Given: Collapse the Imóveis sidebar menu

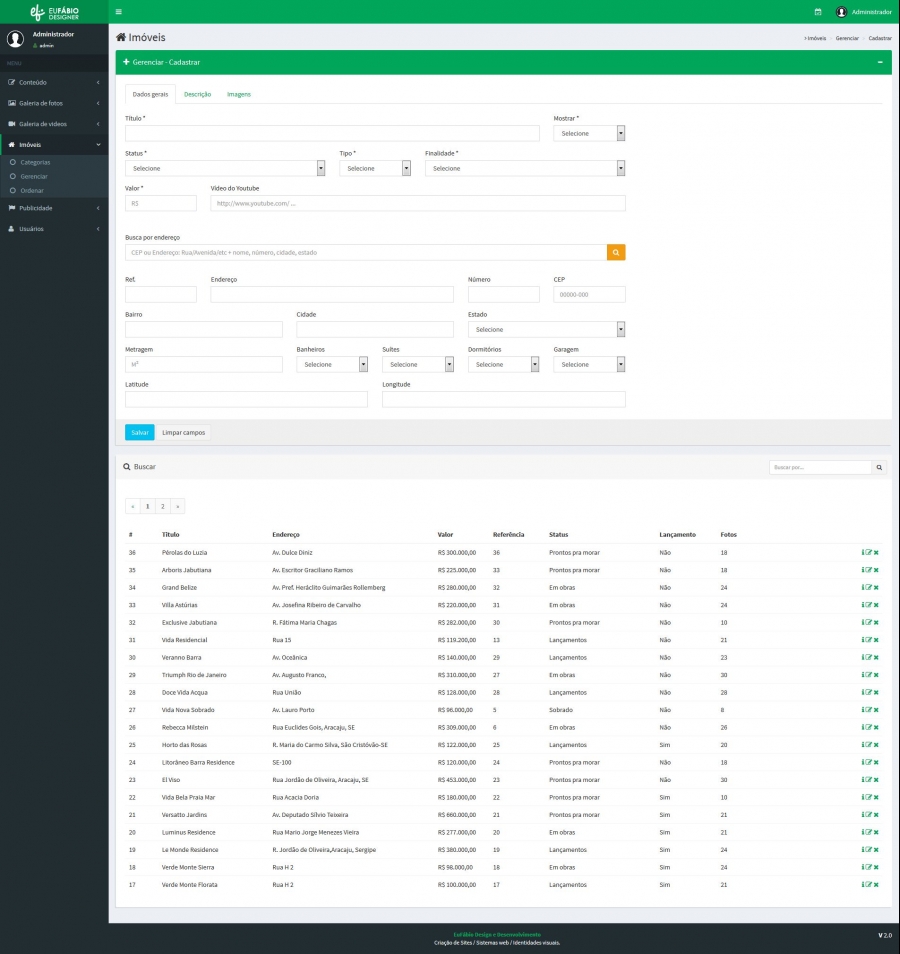Looking at the screenshot, I should point(54,145).
